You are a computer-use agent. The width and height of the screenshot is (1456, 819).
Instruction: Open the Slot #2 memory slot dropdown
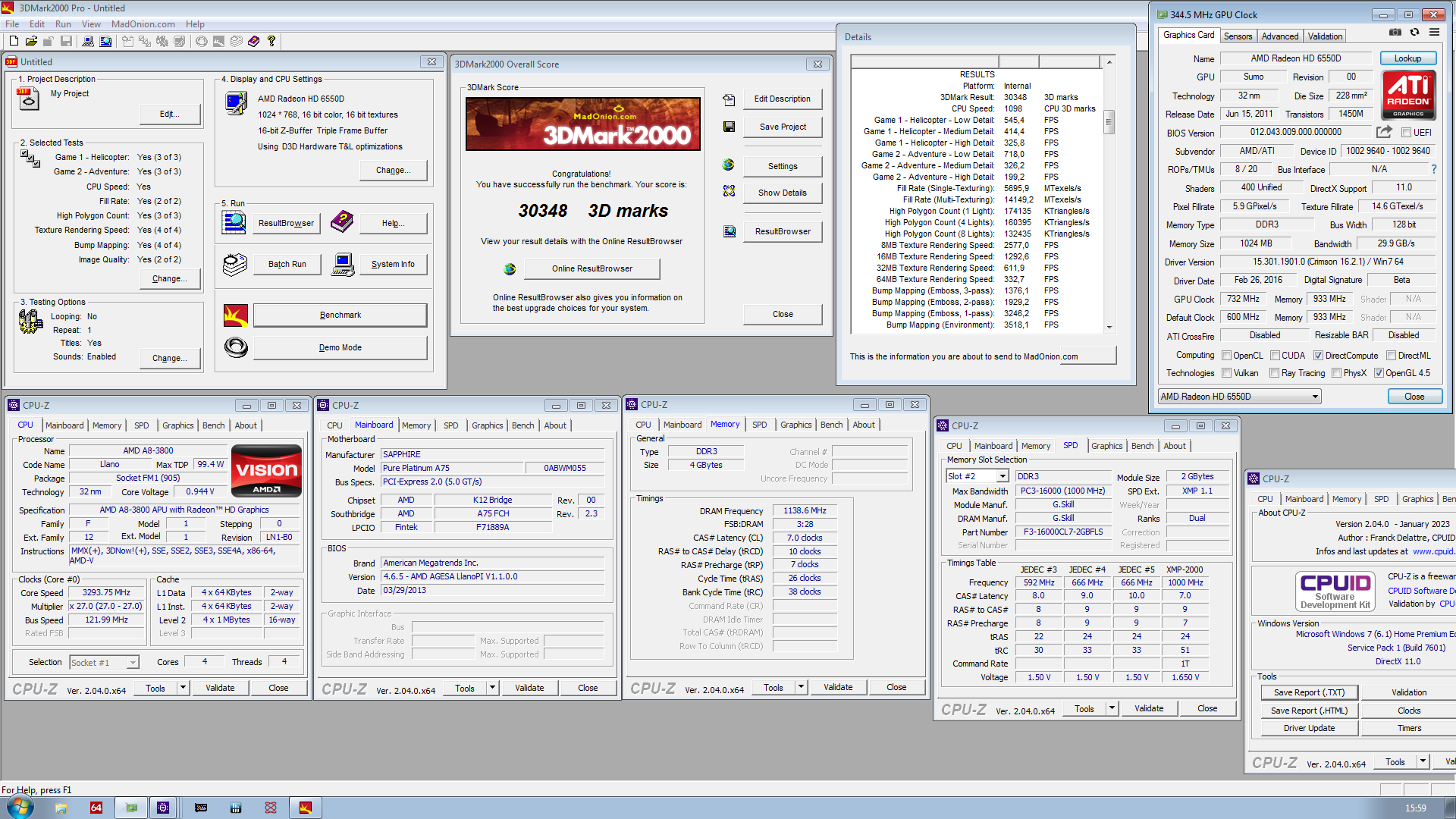(x=977, y=476)
